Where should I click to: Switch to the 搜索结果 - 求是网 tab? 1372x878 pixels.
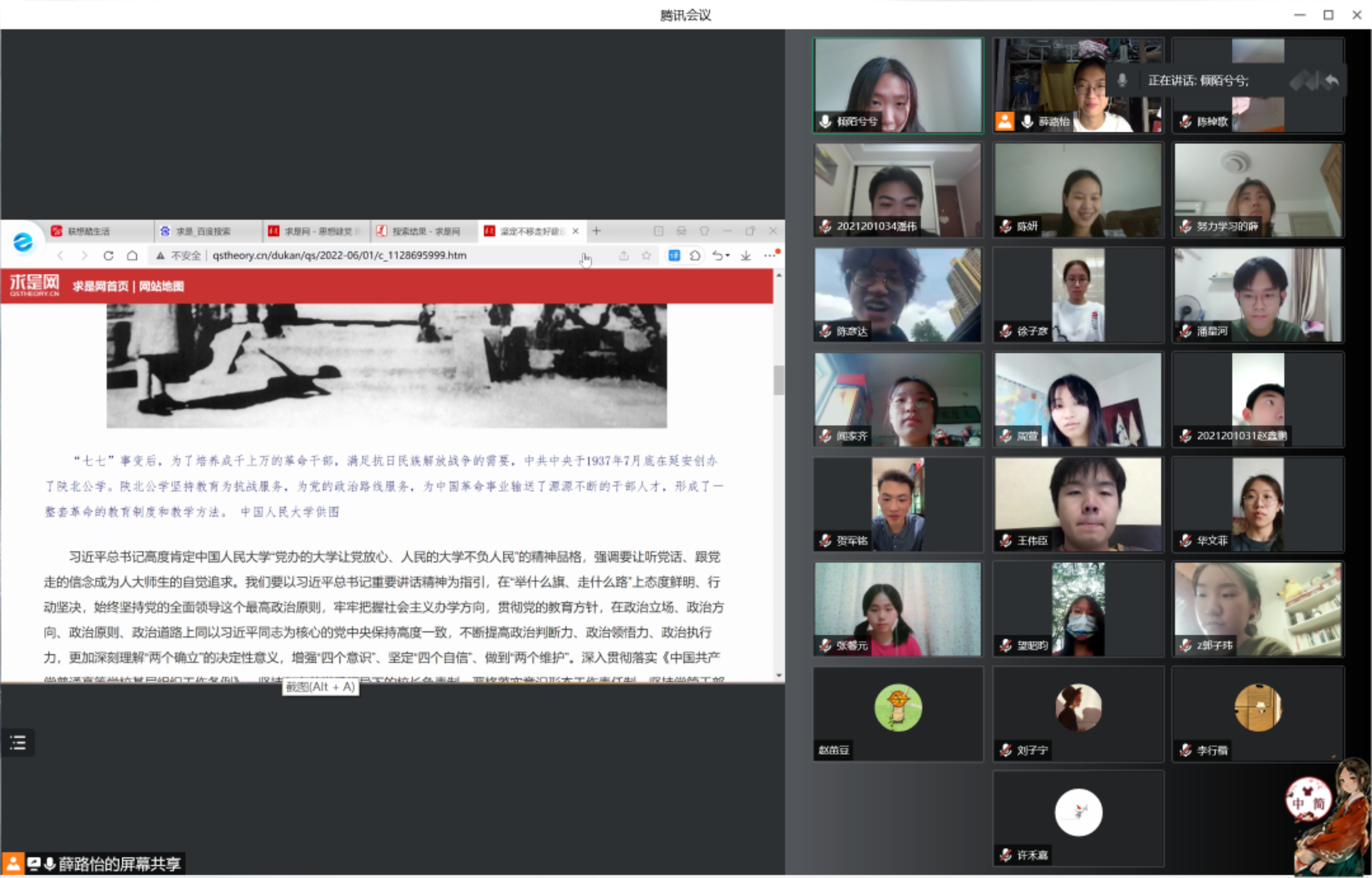point(425,231)
